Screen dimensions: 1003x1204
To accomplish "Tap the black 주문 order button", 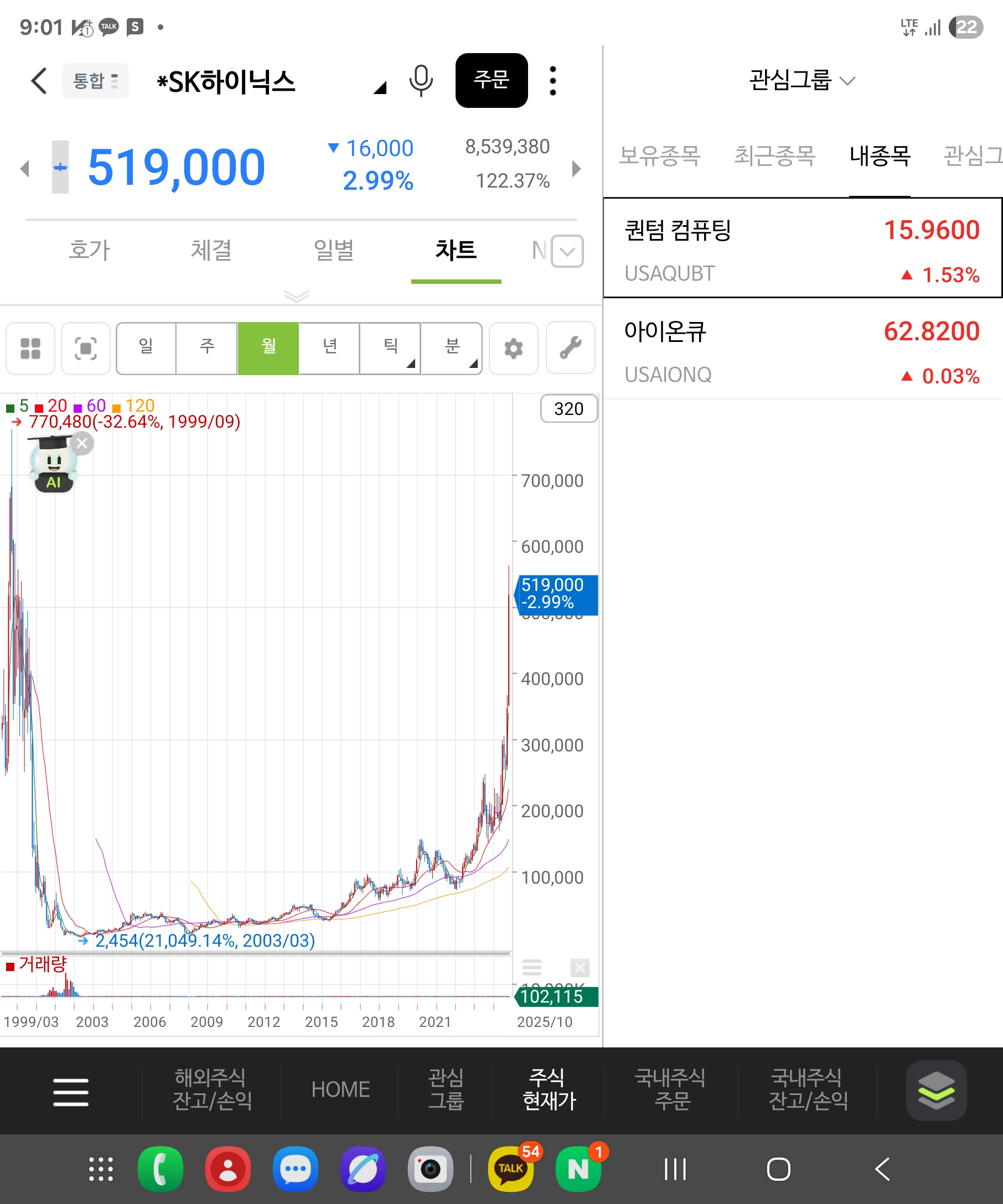I will tap(492, 80).
